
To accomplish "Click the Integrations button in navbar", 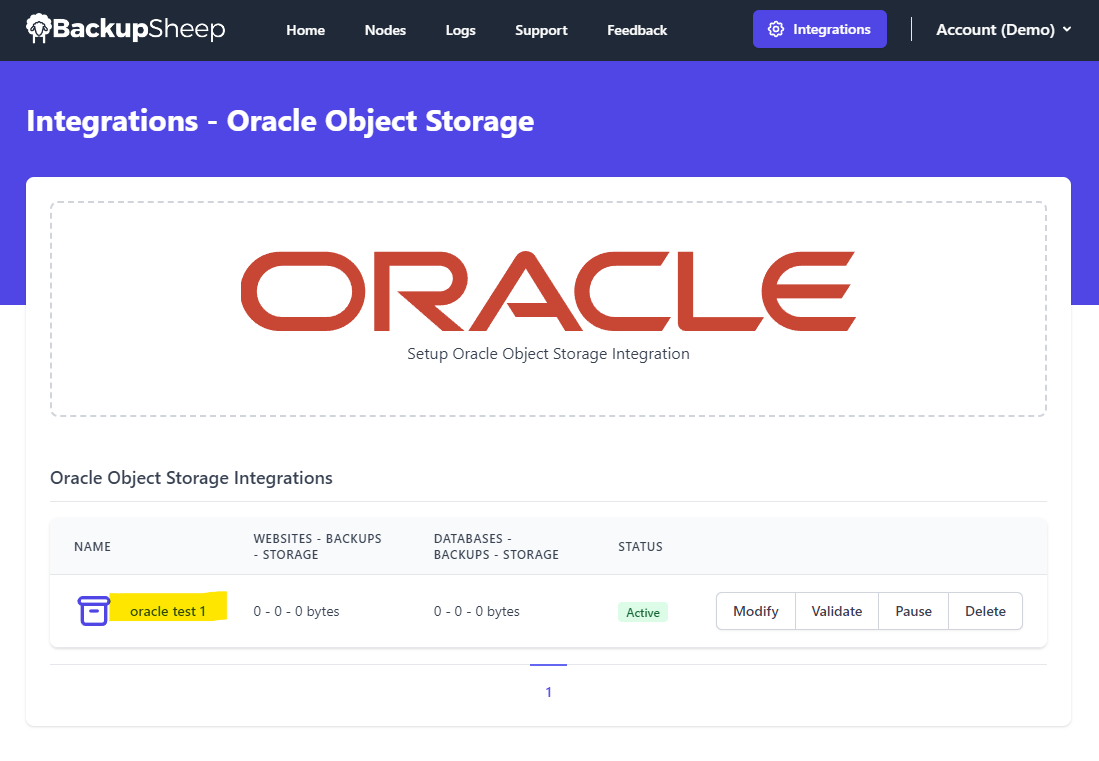I will [x=819, y=29].
